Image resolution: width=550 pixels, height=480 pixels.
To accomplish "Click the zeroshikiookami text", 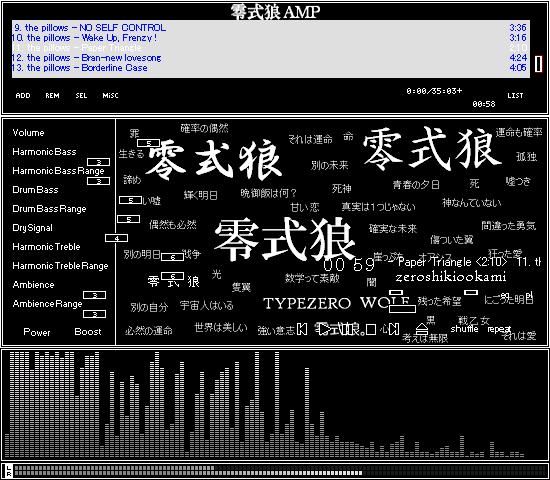I will tap(451, 277).
